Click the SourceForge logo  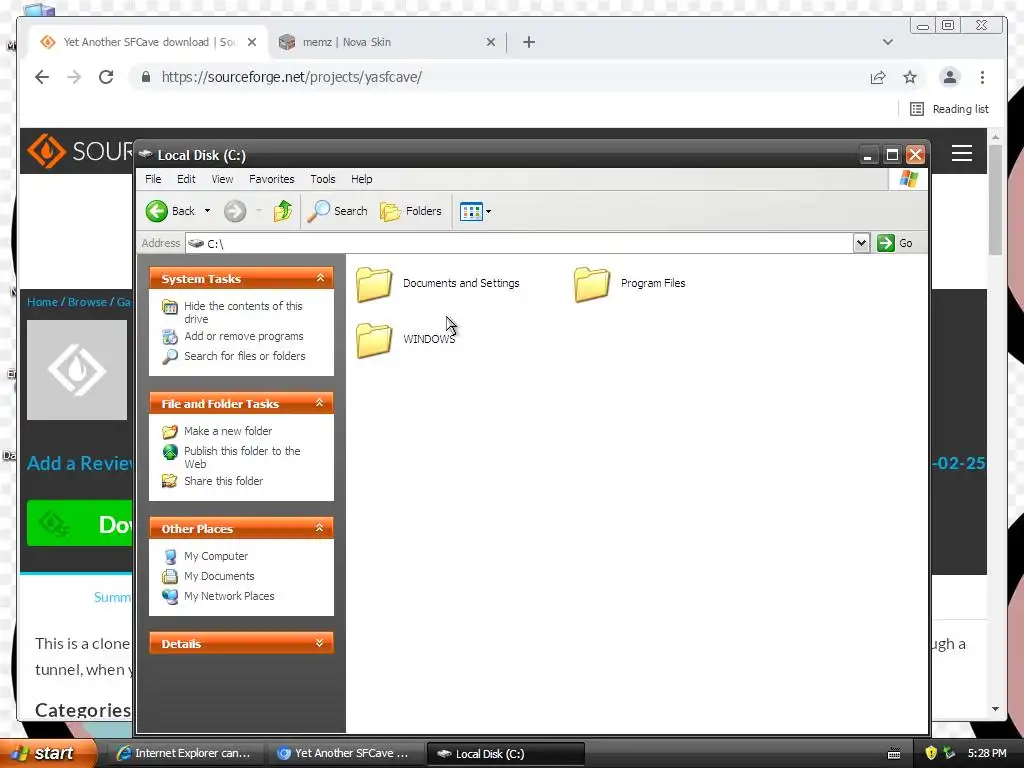[x=78, y=152]
